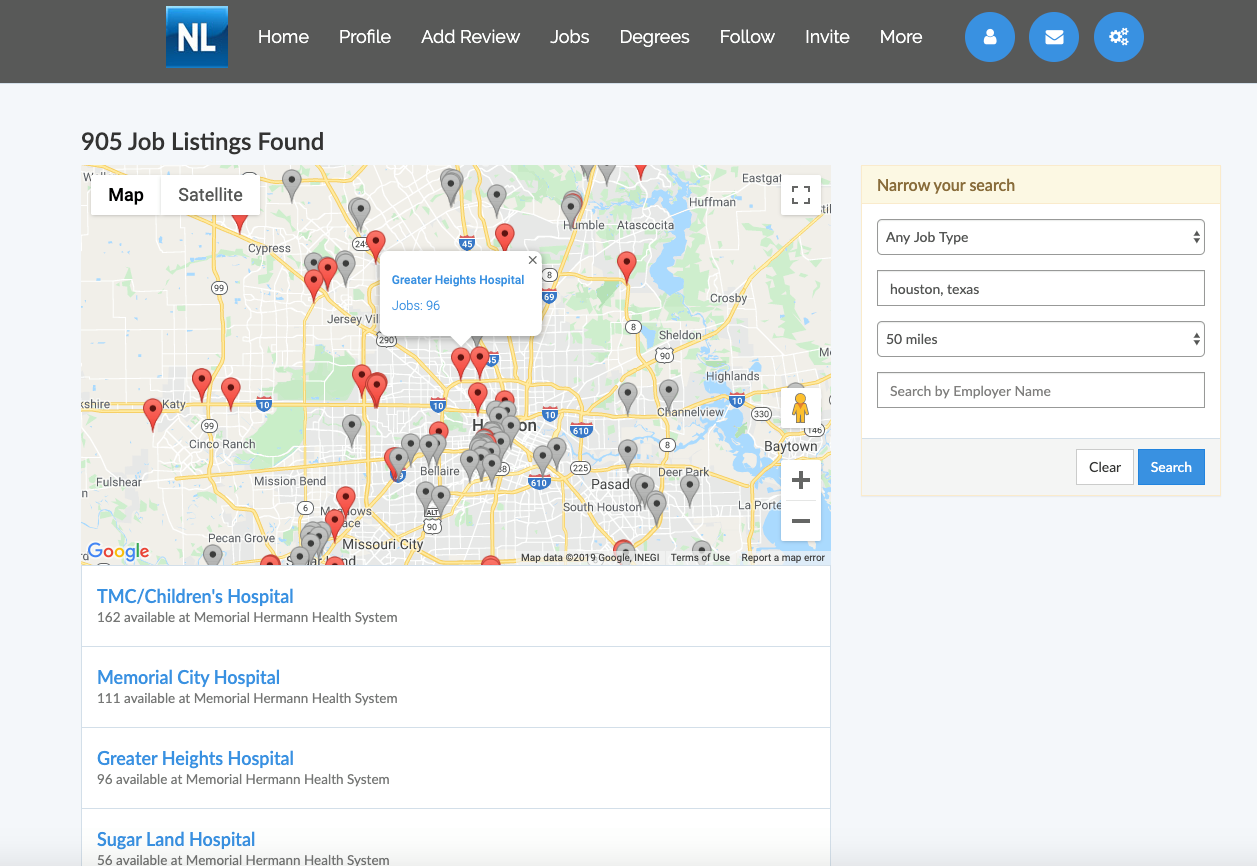This screenshot has width=1257, height=866.
Task: Zoom out on the map
Action: [x=801, y=521]
